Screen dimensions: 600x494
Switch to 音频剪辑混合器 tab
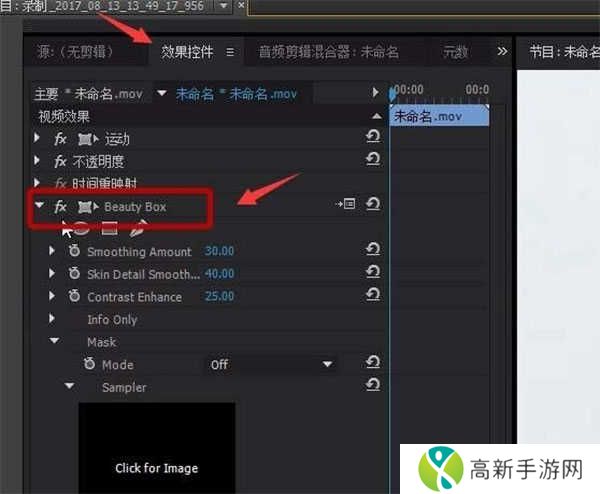click(328, 51)
